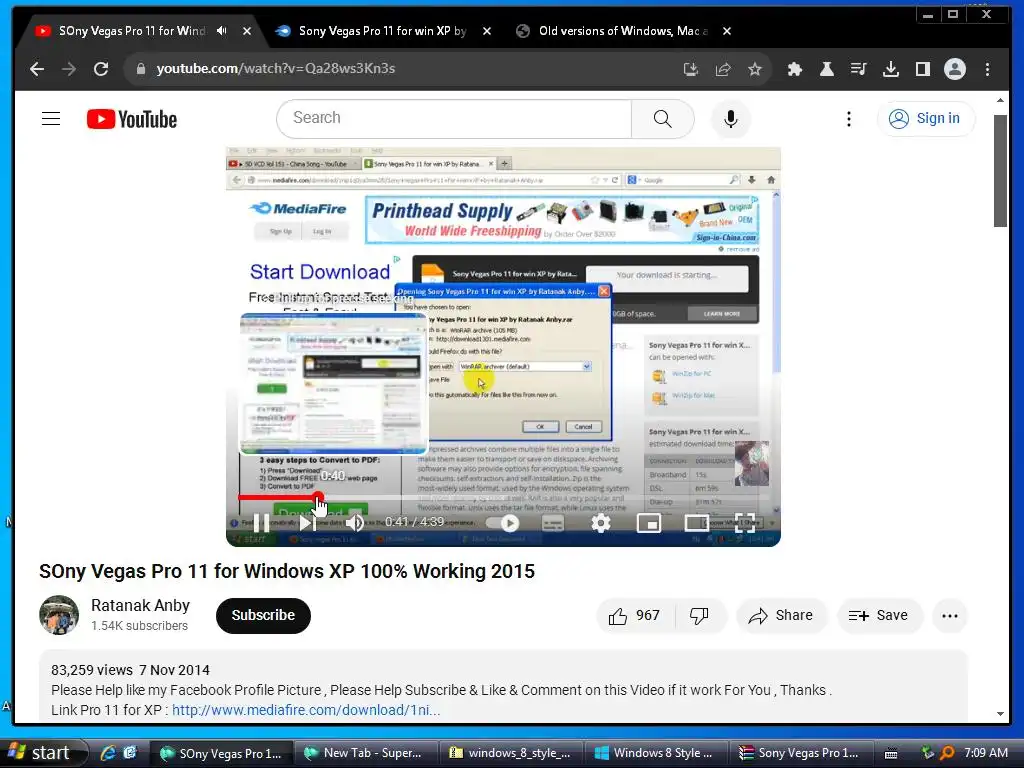This screenshot has height=768, width=1024.
Task: Open more actions ellipsis beside Save
Action: tap(950, 615)
